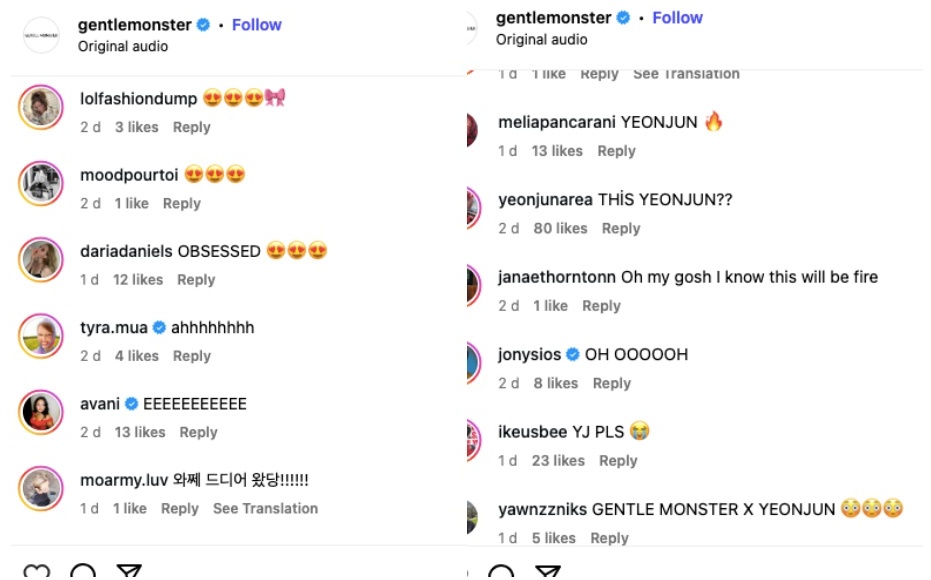The height and width of the screenshot is (580, 931).
Task: Open tyra.mua's profile avatar
Action: [41, 336]
